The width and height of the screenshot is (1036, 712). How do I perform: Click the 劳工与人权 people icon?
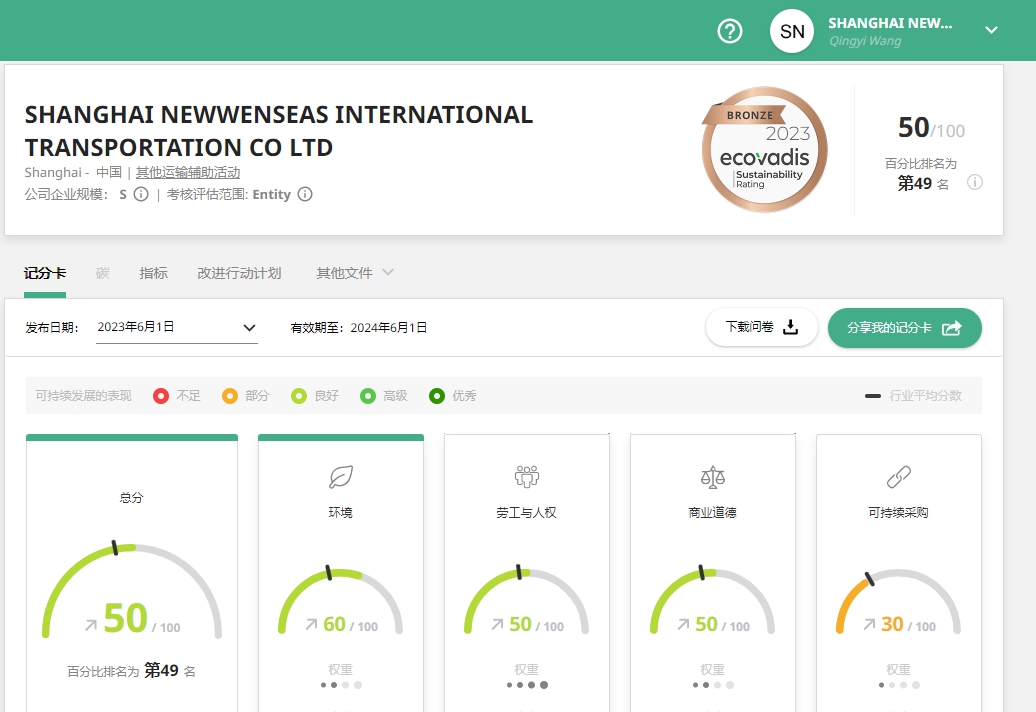pos(527,476)
